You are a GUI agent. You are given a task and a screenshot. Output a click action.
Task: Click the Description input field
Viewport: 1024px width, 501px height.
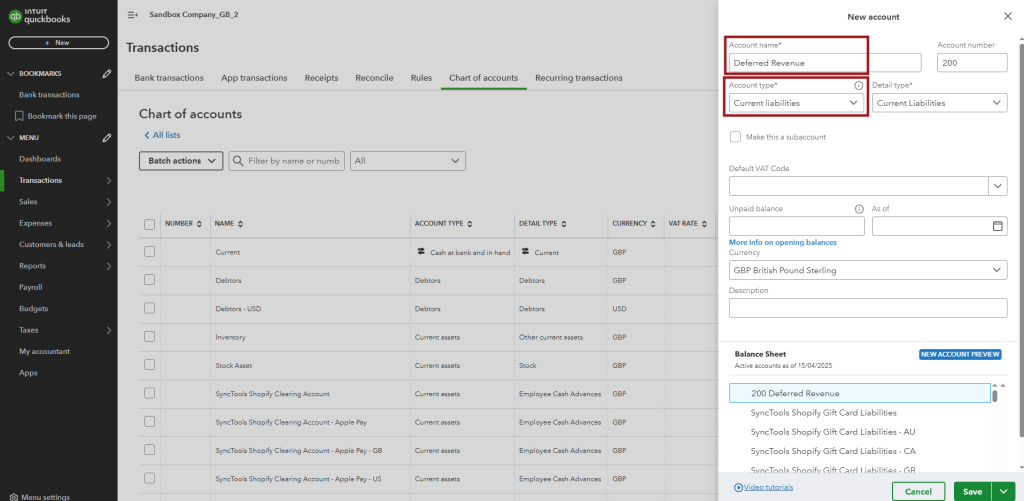click(868, 308)
